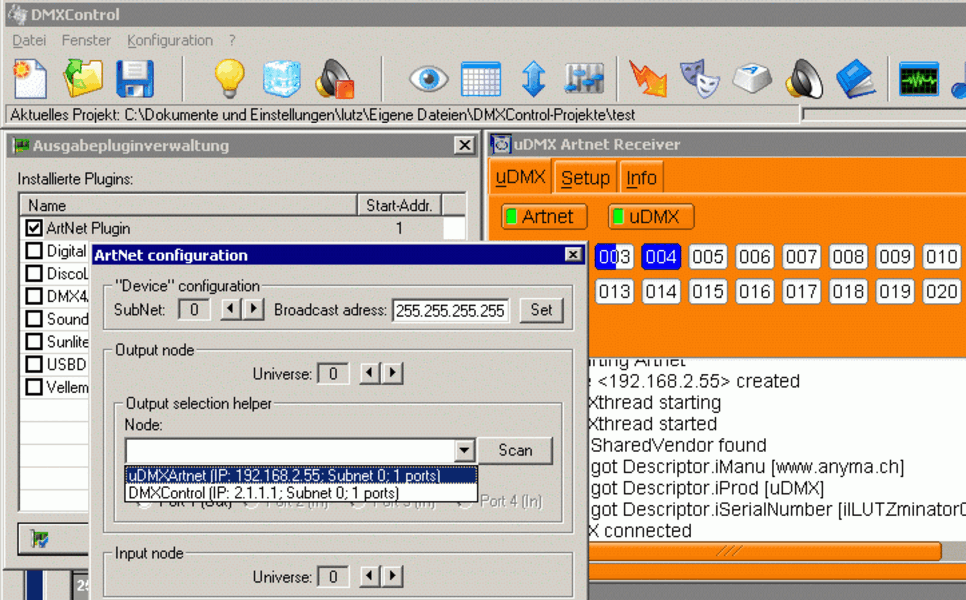Viewport: 966px width, 600px height.
Task: Click the Output node Universe value field
Action: (333, 373)
